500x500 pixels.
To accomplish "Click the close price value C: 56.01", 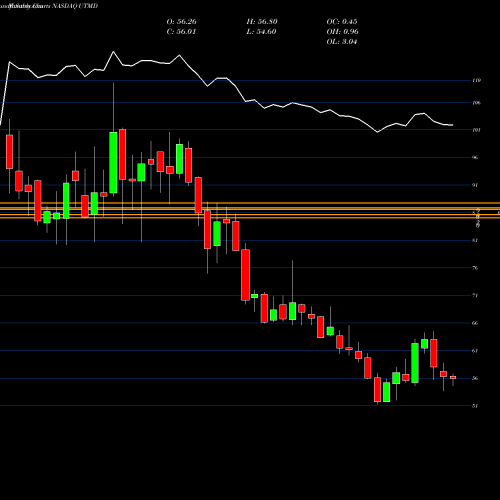I will 181,32.
